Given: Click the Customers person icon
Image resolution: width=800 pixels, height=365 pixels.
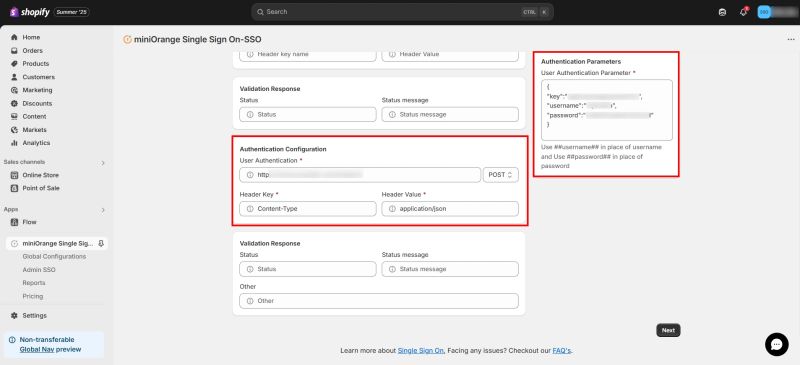Looking at the screenshot, I should (x=14, y=77).
